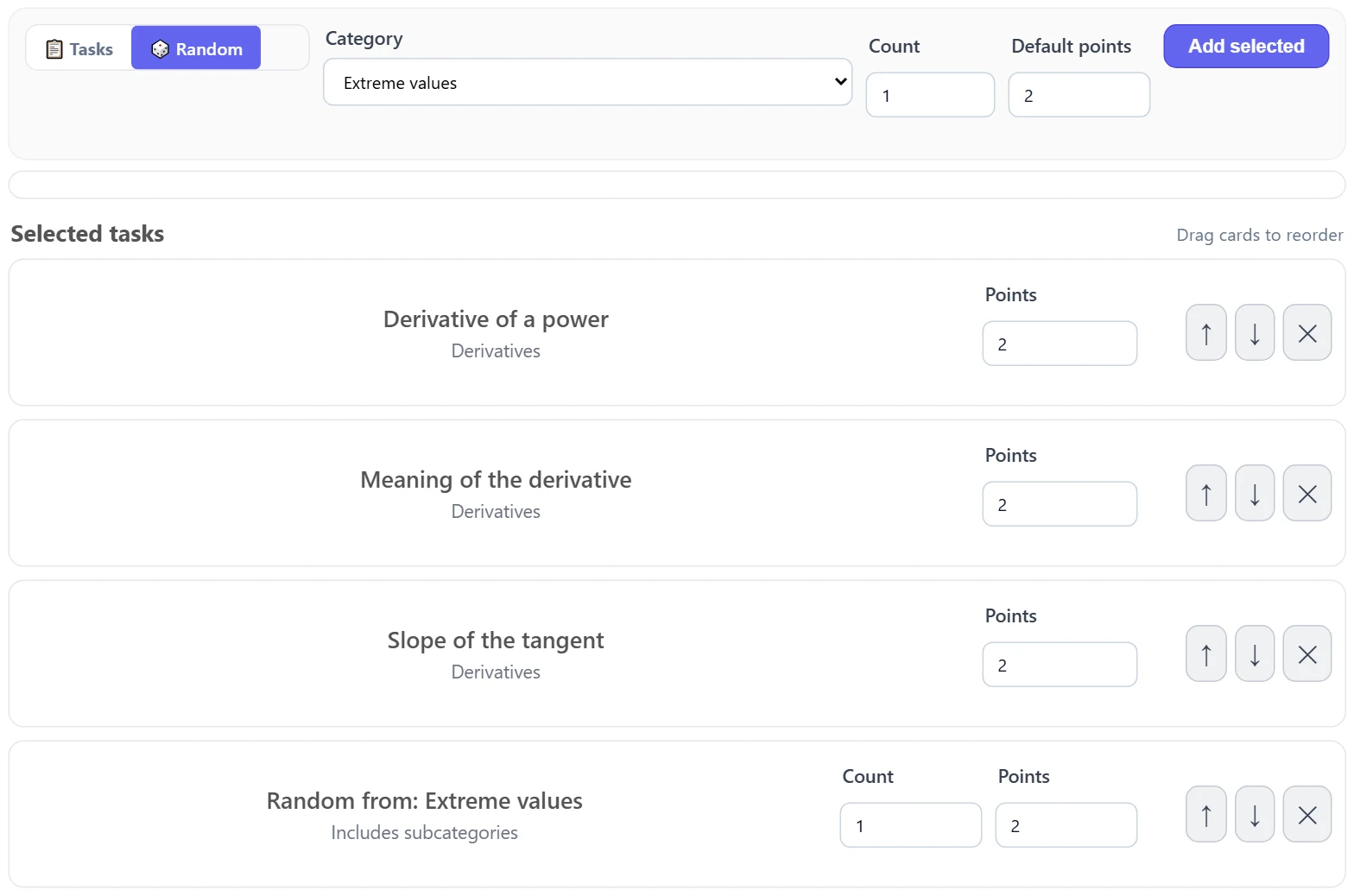Click the Slope of the tangent title
This screenshot has height=896, width=1354.
click(496, 640)
